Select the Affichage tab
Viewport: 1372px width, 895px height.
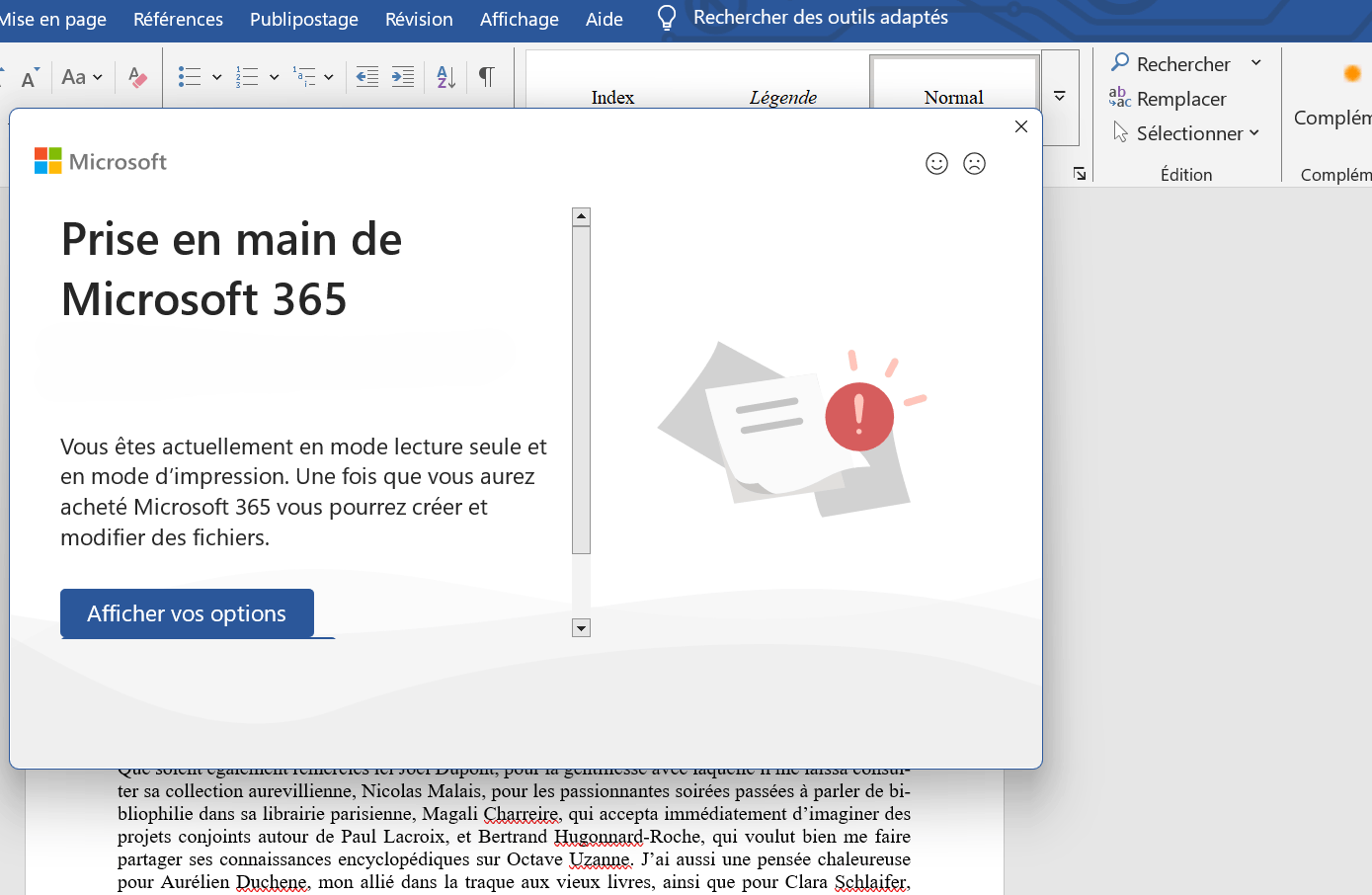coord(520,19)
